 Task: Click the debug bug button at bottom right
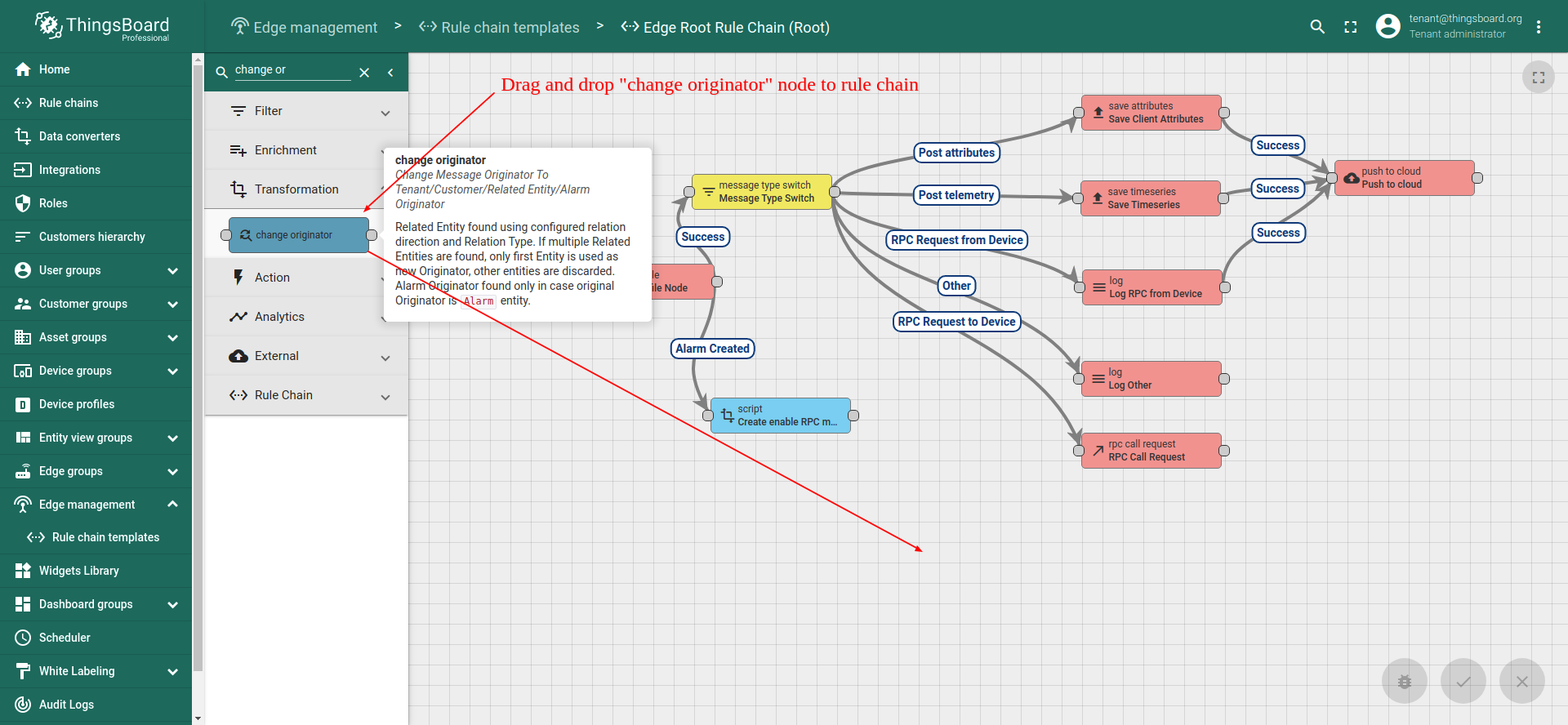[x=1405, y=681]
